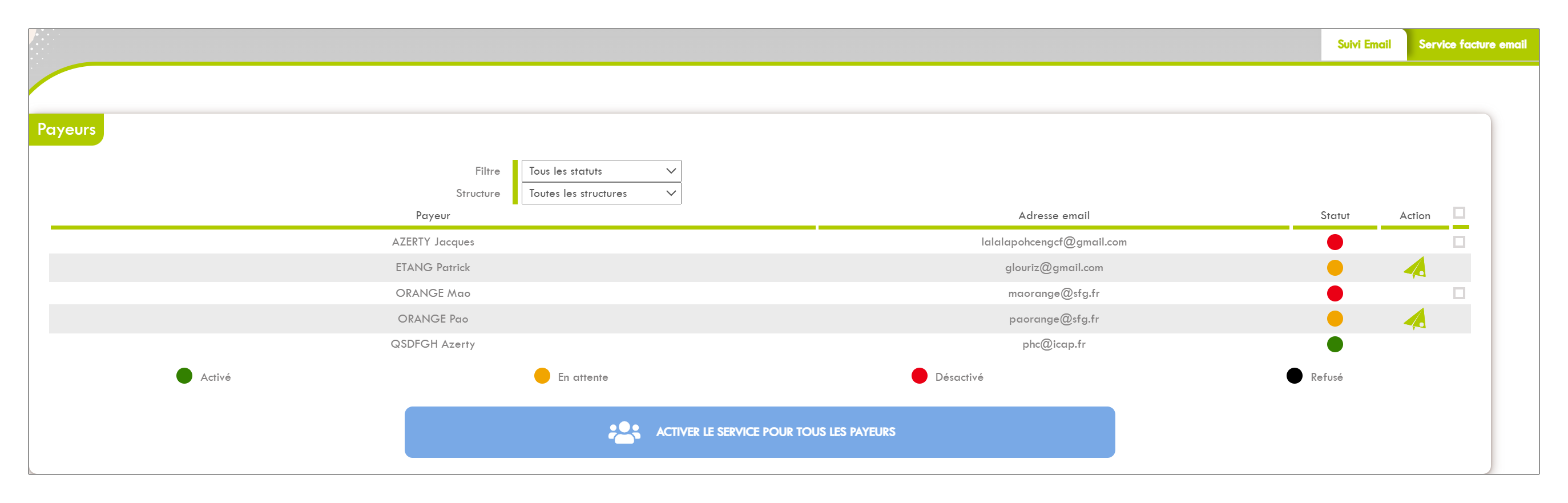Select payer name ETANG Patrick
Viewport: 1568px width, 503px height.
[x=433, y=267]
